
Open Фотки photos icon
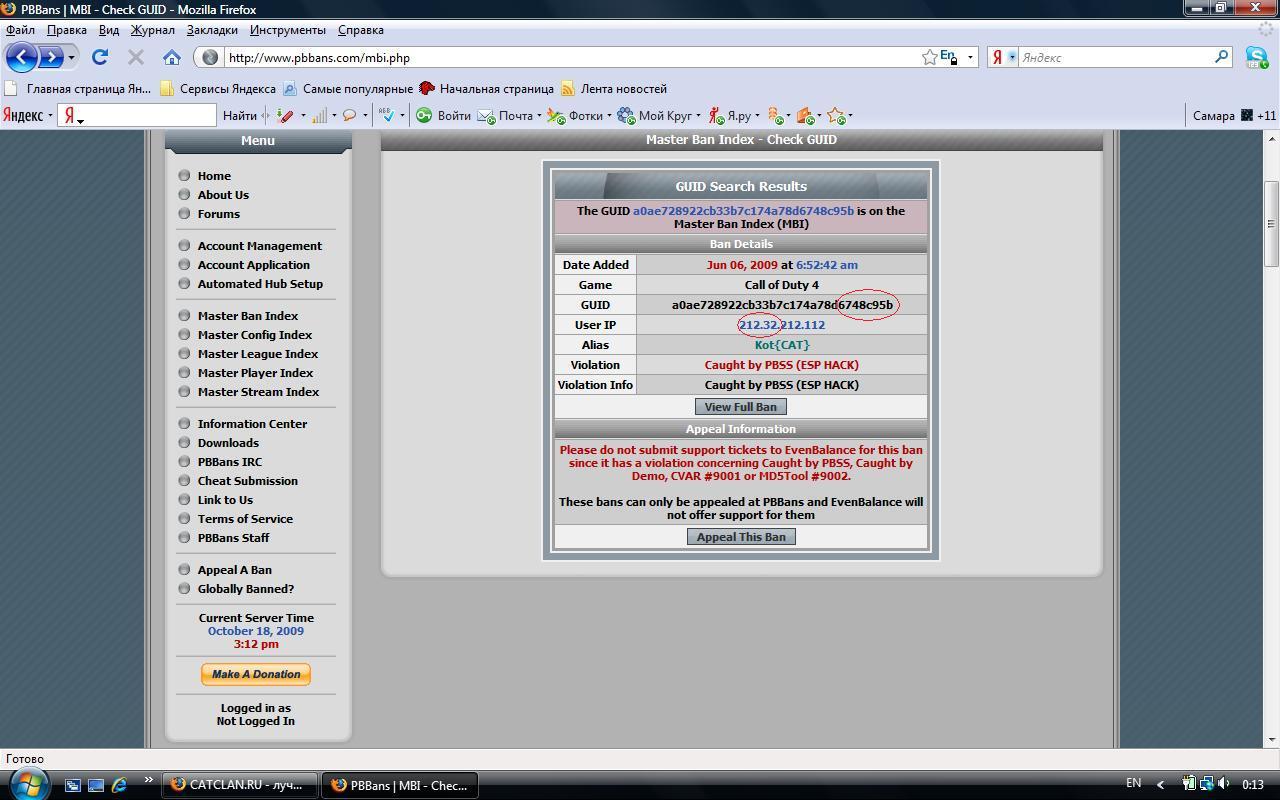point(556,115)
